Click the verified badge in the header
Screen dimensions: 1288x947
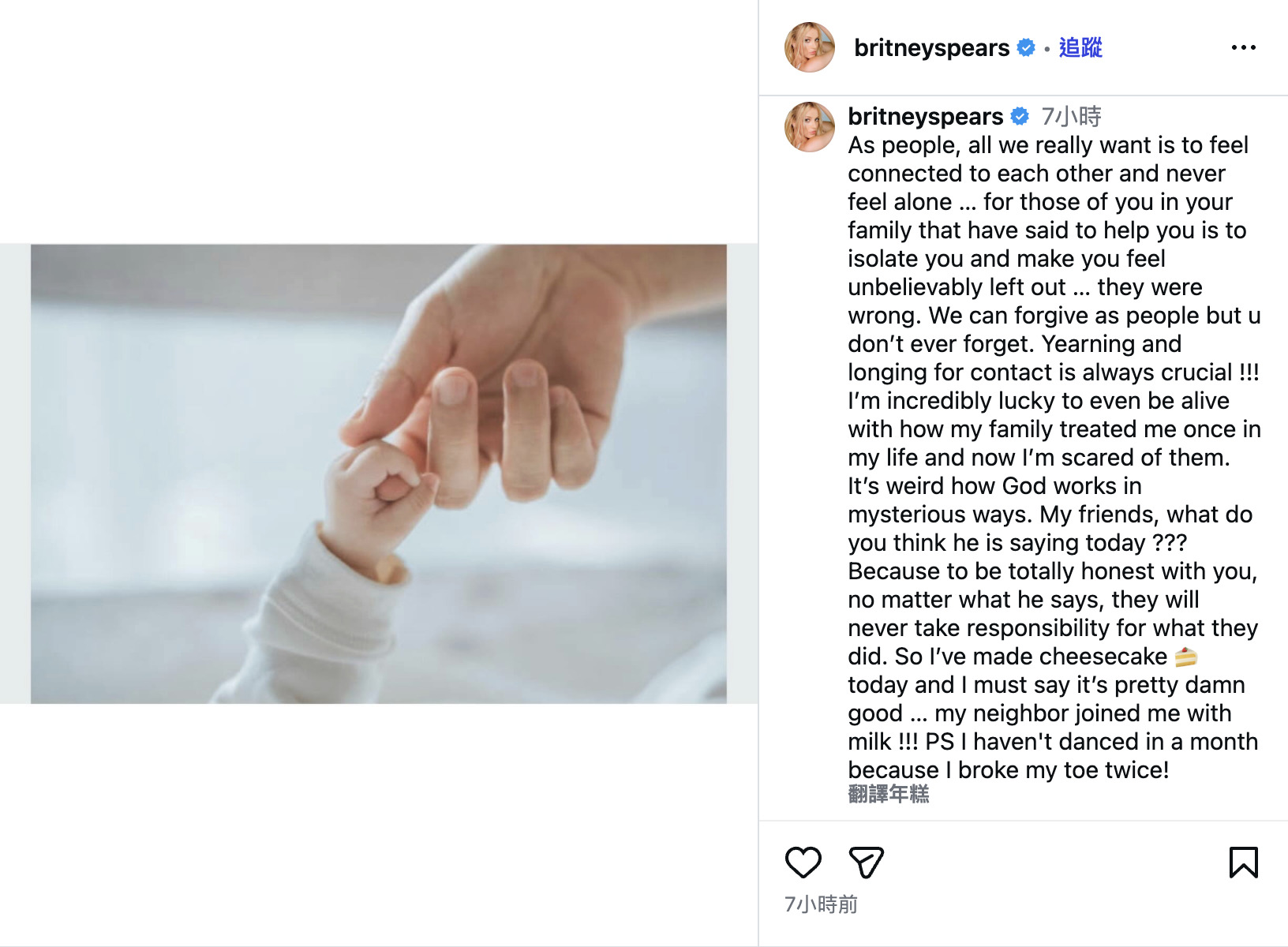click(x=1026, y=48)
